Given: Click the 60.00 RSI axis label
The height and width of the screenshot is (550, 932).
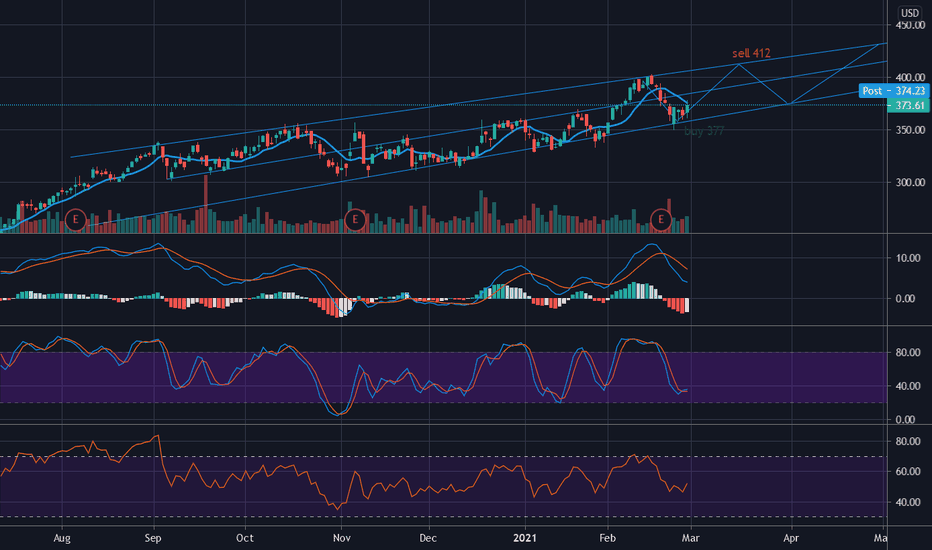Looking at the screenshot, I should pyautogui.click(x=908, y=472).
